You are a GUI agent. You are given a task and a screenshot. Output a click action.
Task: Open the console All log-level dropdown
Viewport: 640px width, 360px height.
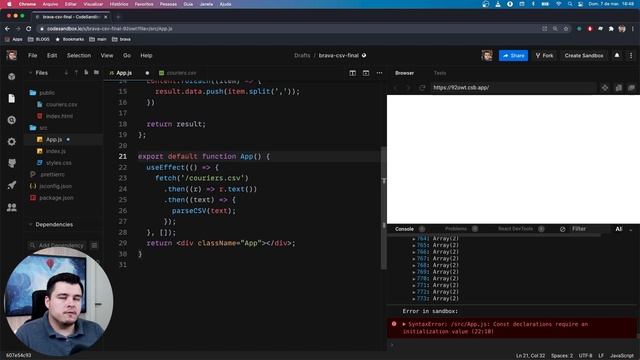(x=623, y=229)
